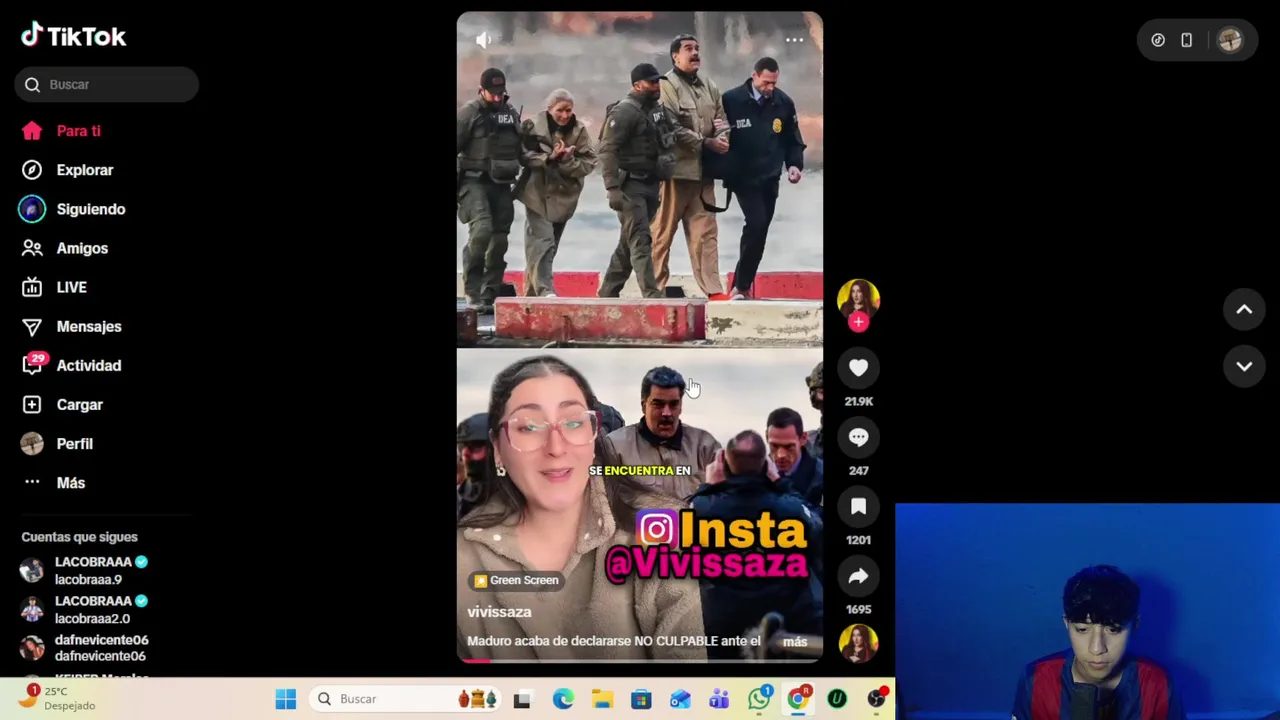Open the profile avatar menu top right
Viewport: 1280px width, 720px height.
tap(1230, 40)
